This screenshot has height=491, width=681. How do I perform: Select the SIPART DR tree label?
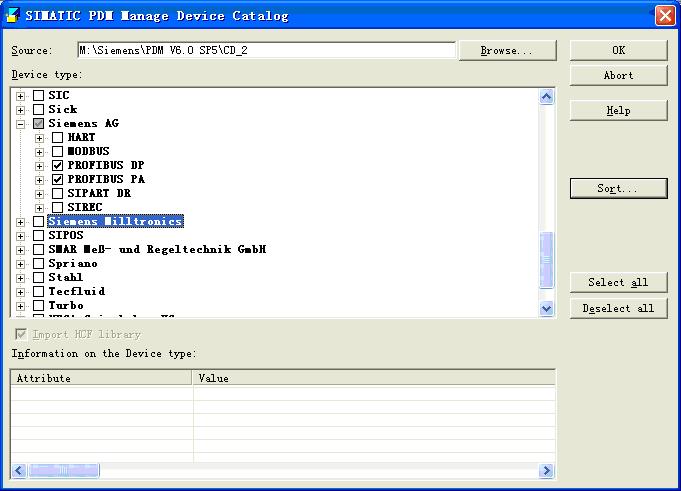99,193
